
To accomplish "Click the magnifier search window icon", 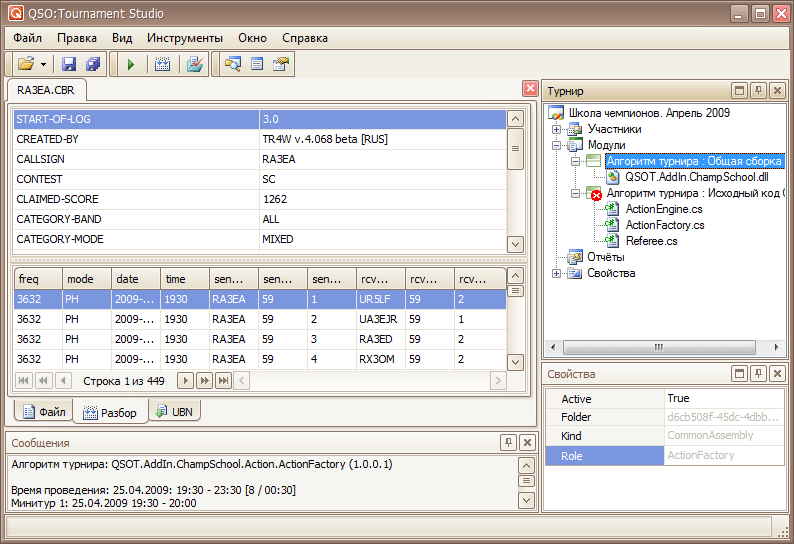I will click(x=233, y=64).
